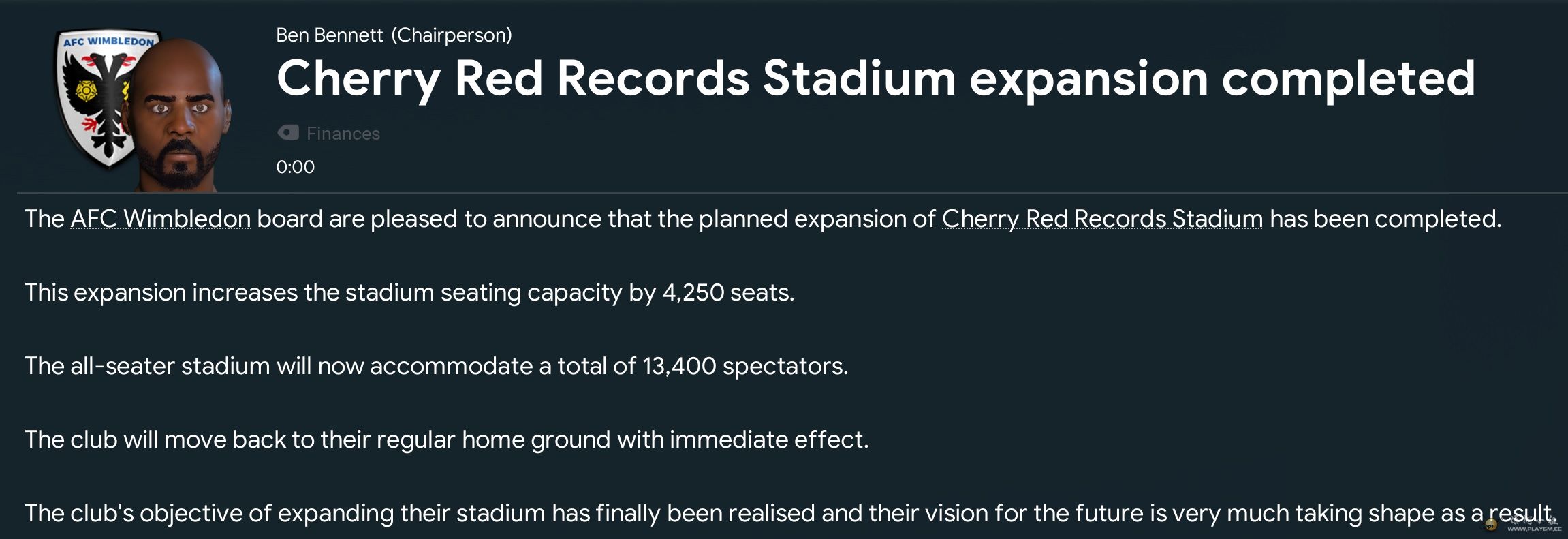Click the 4,250 seats capacity sentence
Viewport: 1568px width, 539px height.
coord(409,292)
